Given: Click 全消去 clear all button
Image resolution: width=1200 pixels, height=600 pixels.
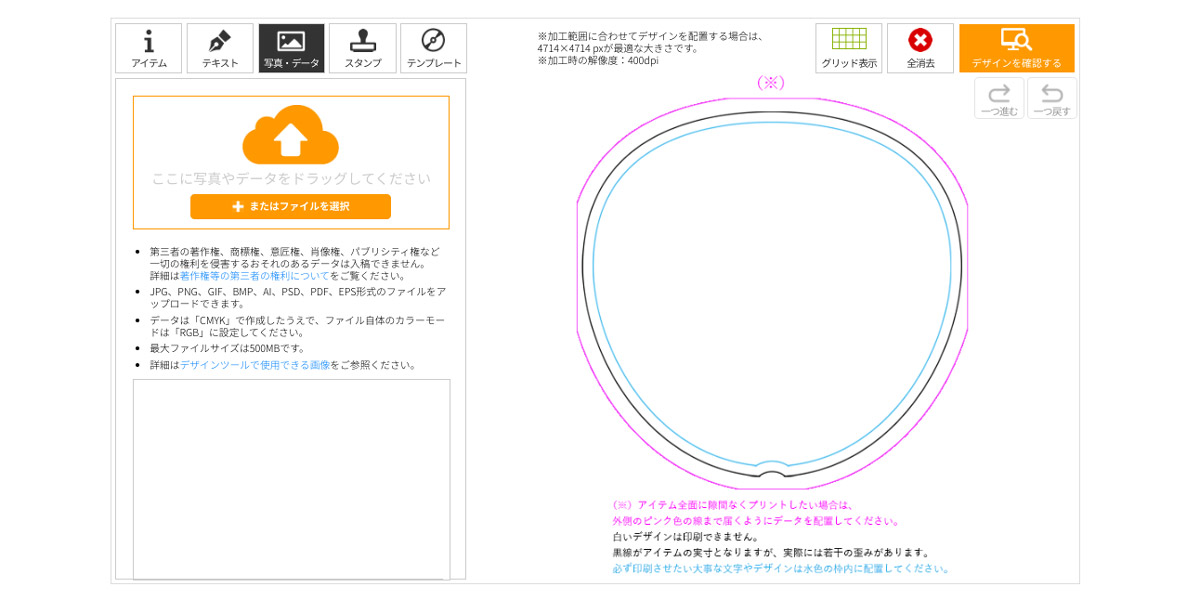Looking at the screenshot, I should [x=920, y=48].
